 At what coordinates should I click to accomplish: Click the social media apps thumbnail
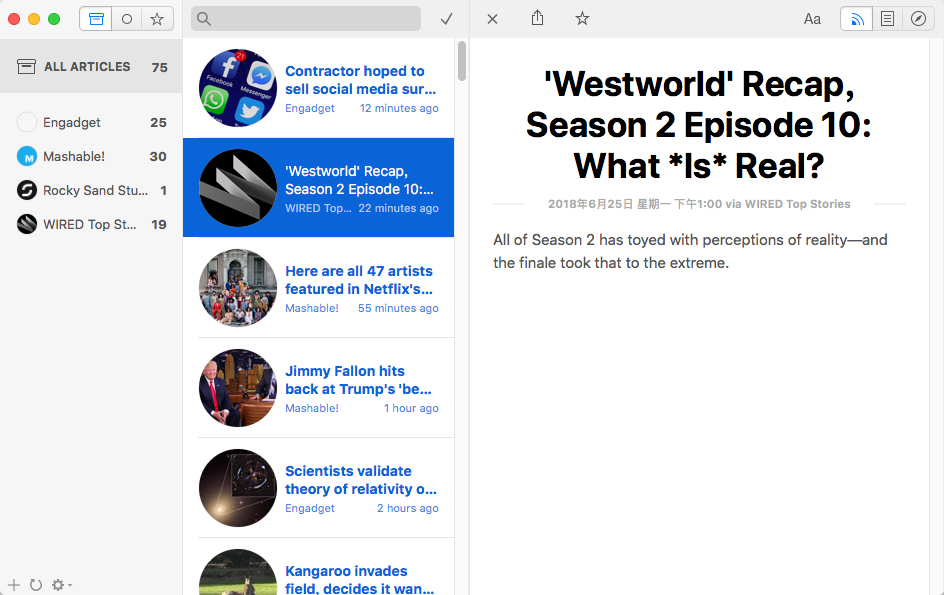tap(238, 88)
